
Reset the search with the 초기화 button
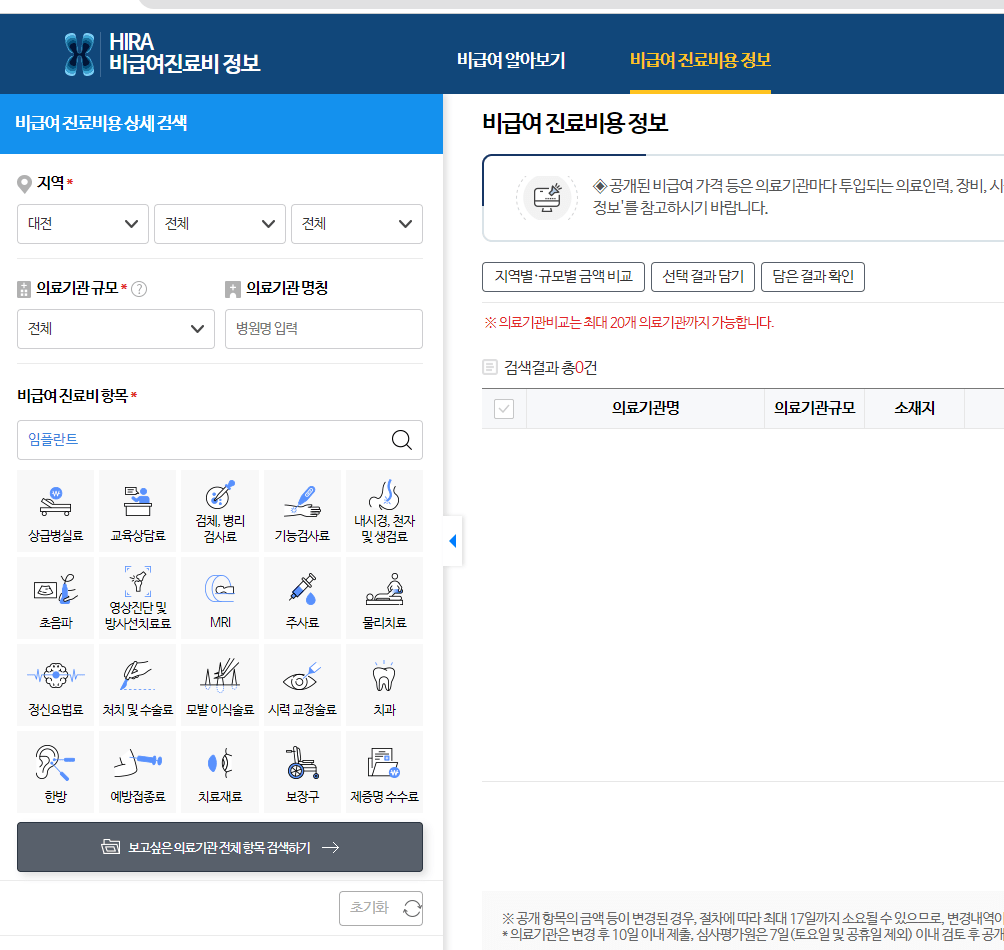pyautogui.click(x=381, y=908)
